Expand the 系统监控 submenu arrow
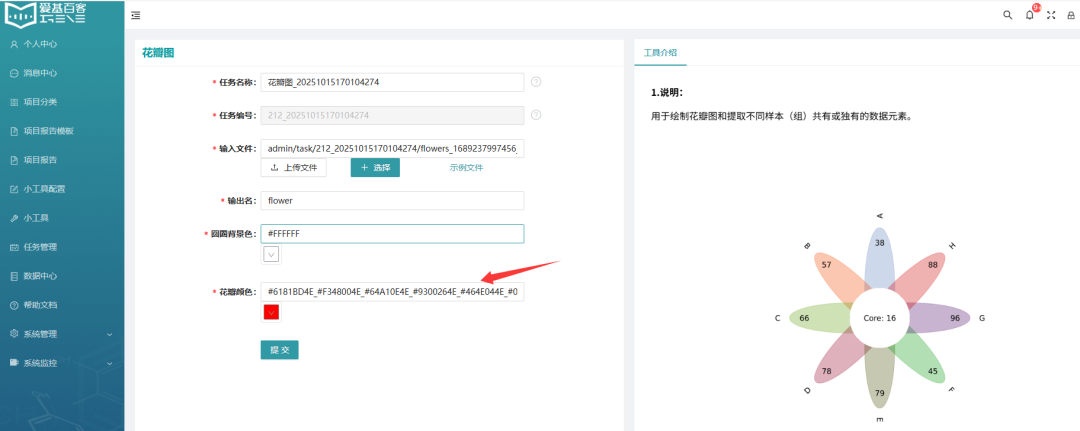 [x=110, y=364]
